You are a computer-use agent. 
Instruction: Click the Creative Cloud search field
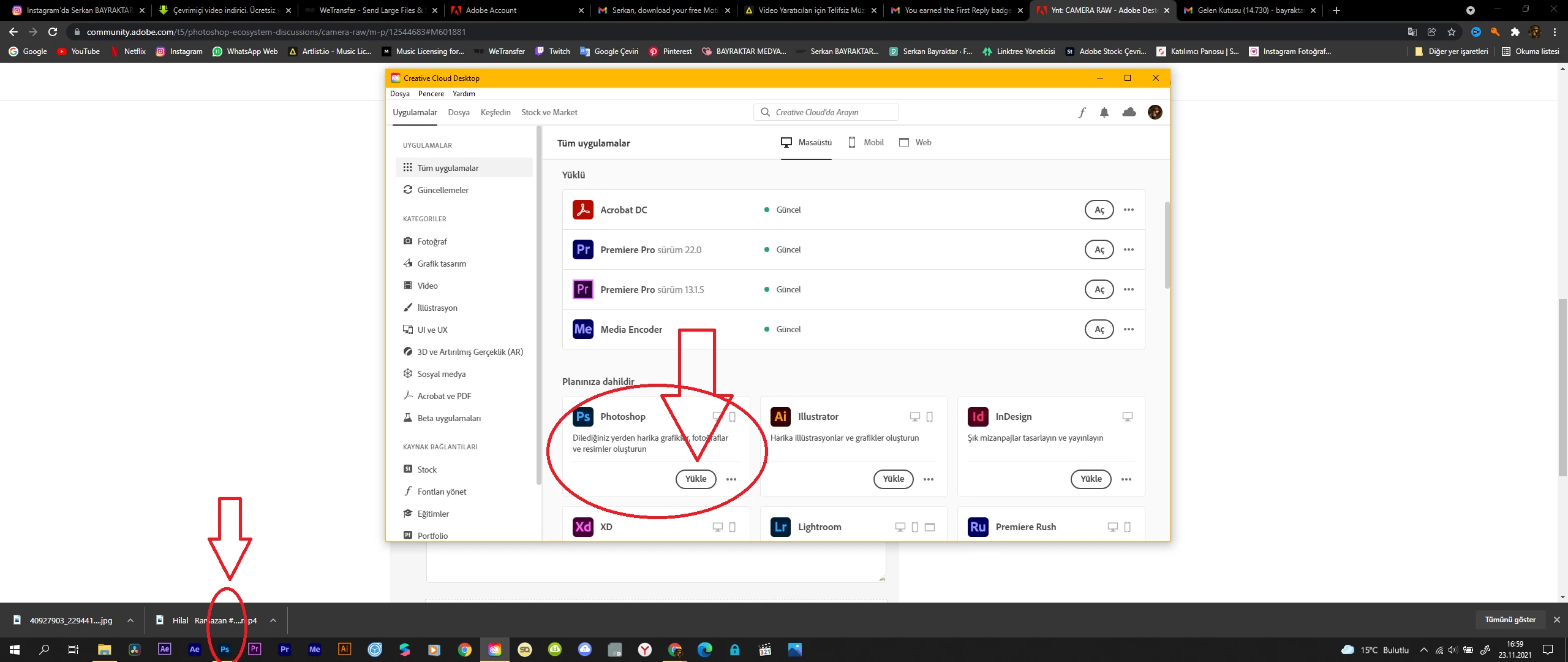(x=826, y=112)
